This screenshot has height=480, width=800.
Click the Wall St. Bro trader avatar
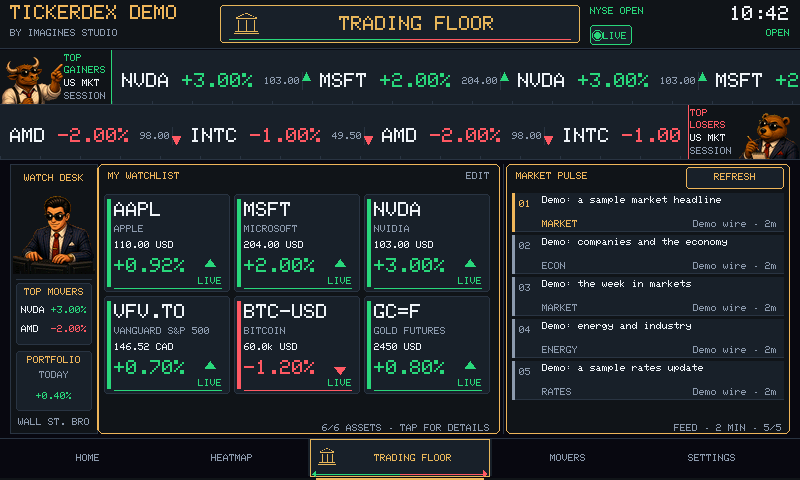click(x=54, y=234)
